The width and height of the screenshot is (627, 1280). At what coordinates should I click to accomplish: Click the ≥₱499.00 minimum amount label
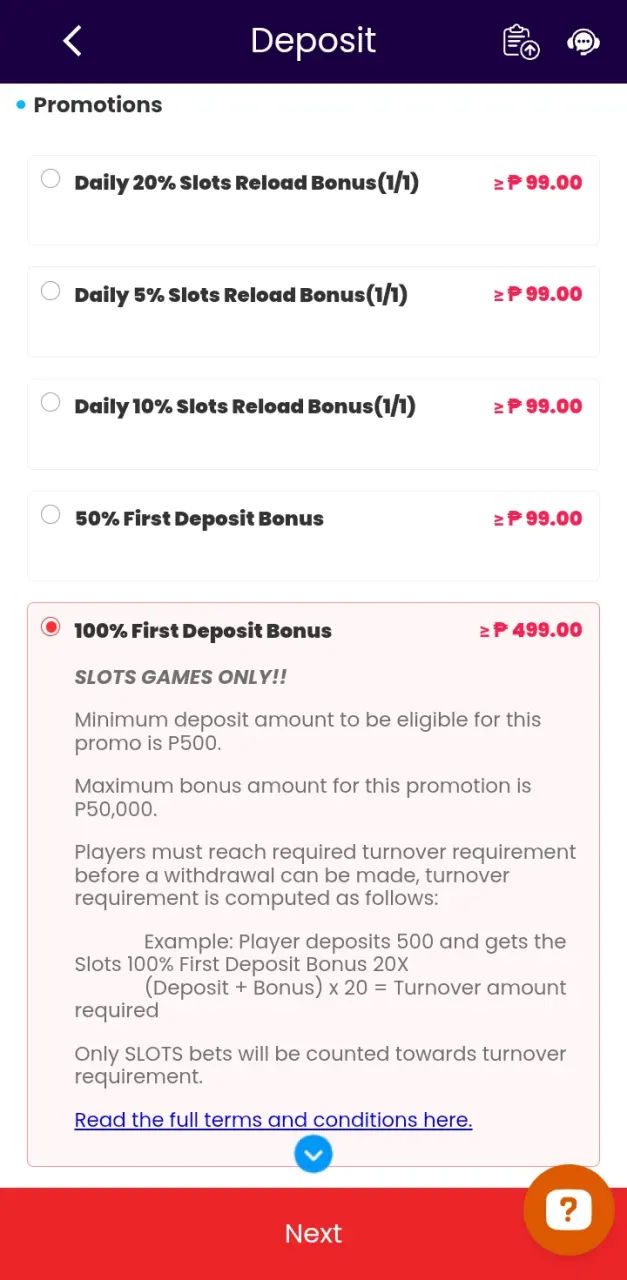tap(531, 630)
